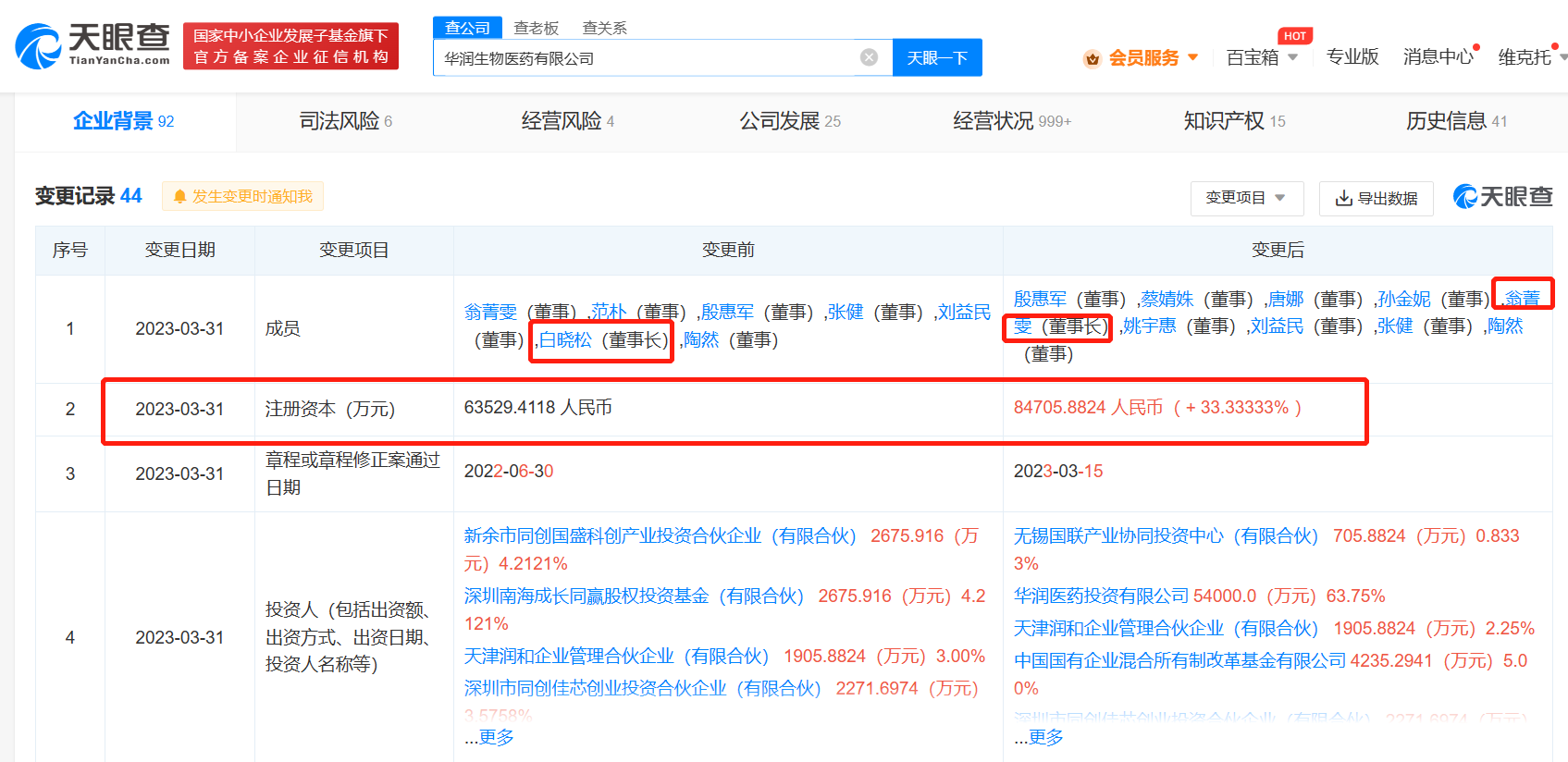Screen dimensions: 1568x762
Task: Clear the search box with X icon
Action: click(x=869, y=57)
